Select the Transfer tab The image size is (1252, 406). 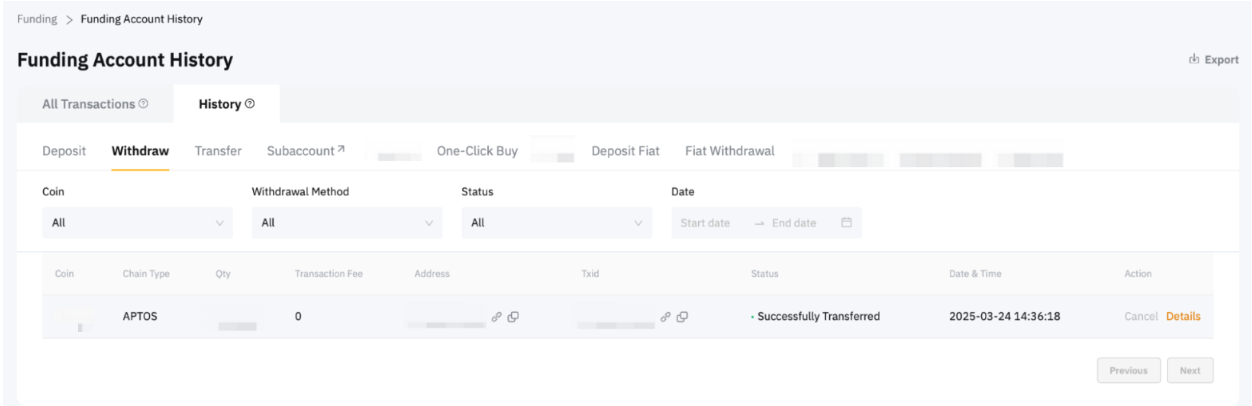(218, 152)
